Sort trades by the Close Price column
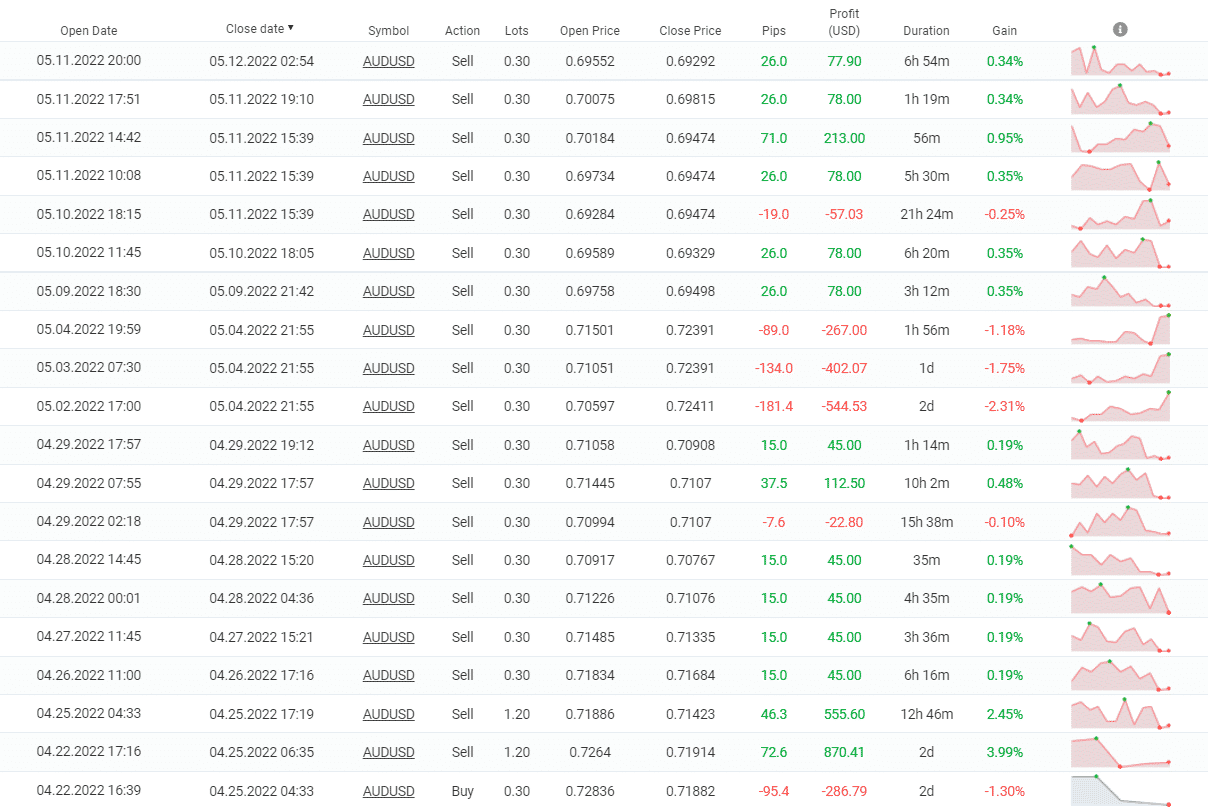This screenshot has height=807, width=1208. click(x=690, y=30)
